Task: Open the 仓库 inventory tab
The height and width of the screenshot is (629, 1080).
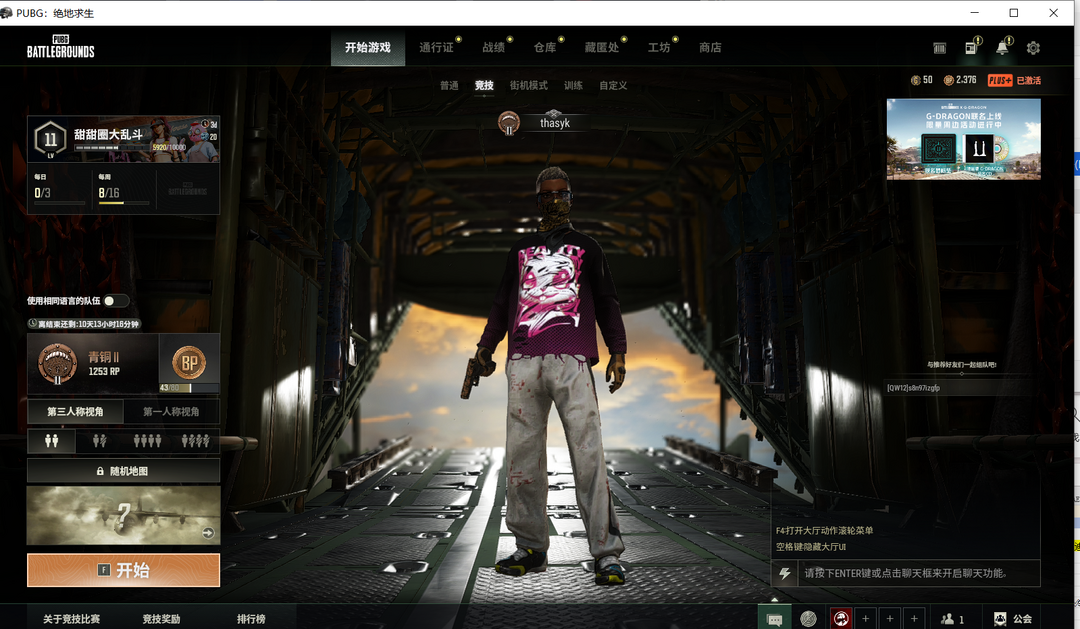Action: point(545,48)
